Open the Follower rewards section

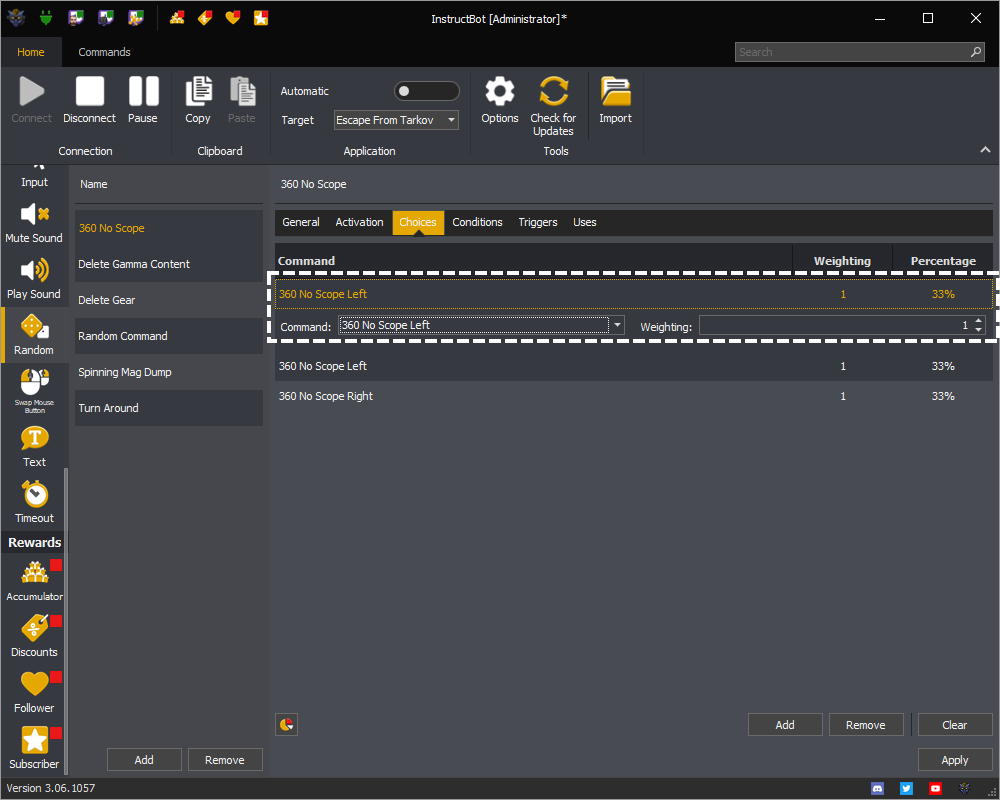[34, 693]
